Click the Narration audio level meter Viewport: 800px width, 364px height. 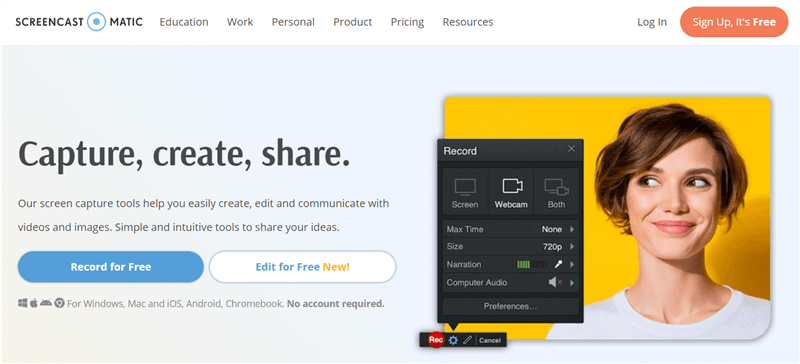tap(533, 264)
